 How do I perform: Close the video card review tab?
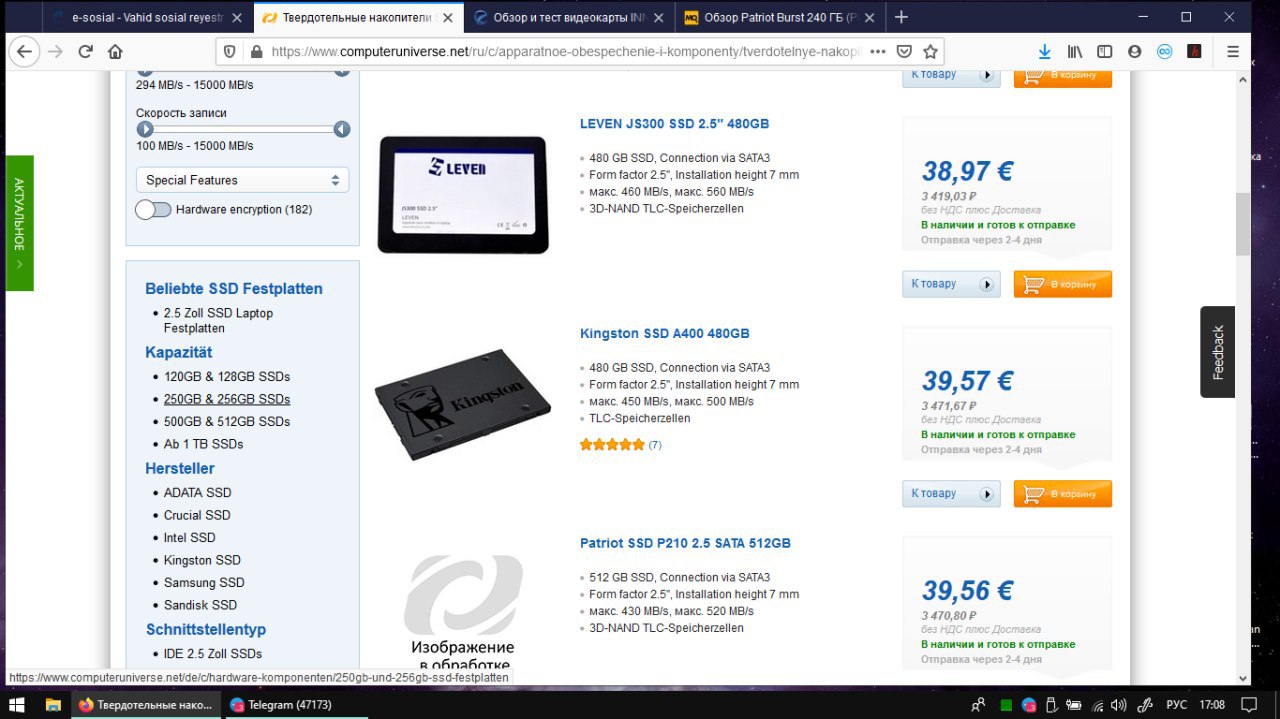click(x=658, y=17)
